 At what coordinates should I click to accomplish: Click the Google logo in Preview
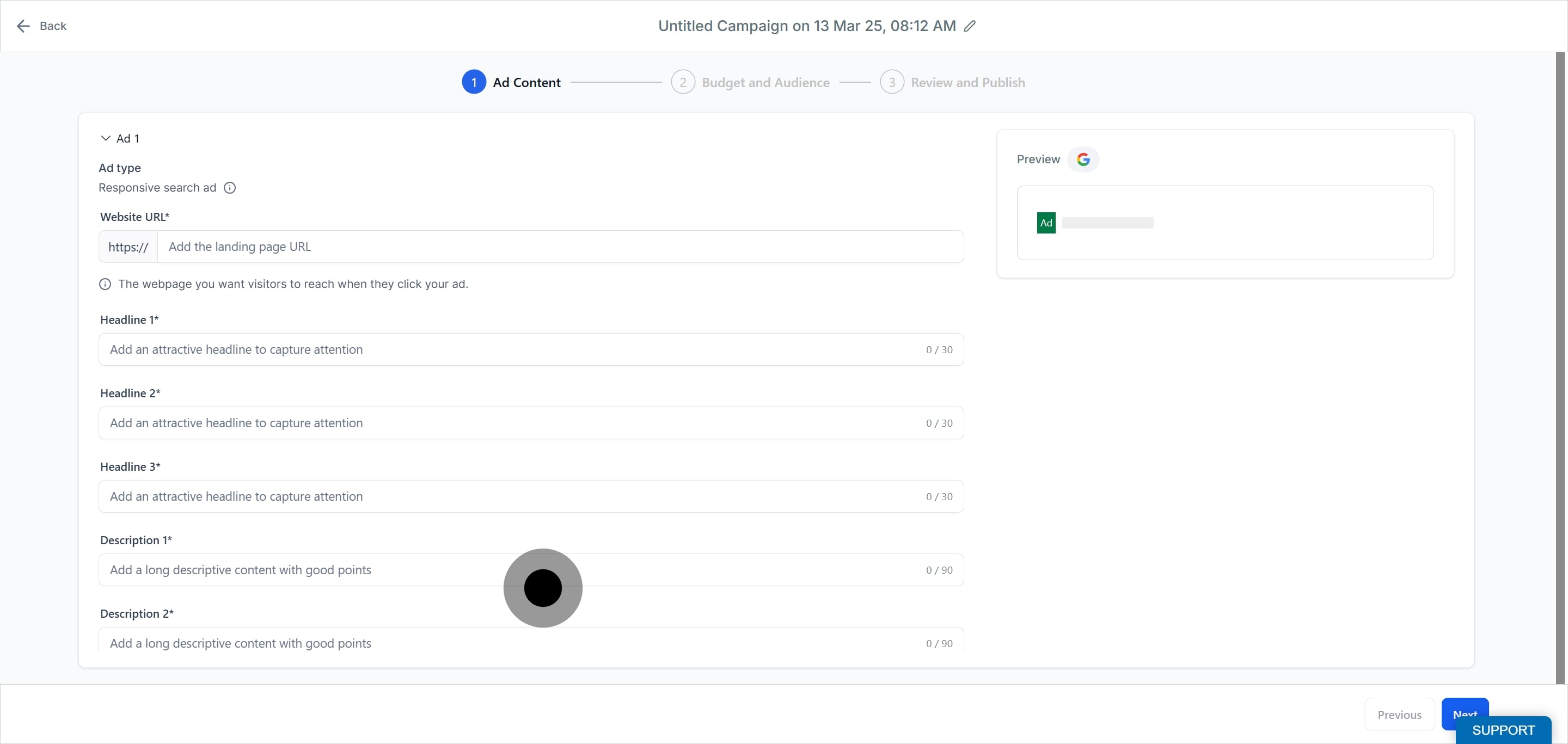[1083, 159]
